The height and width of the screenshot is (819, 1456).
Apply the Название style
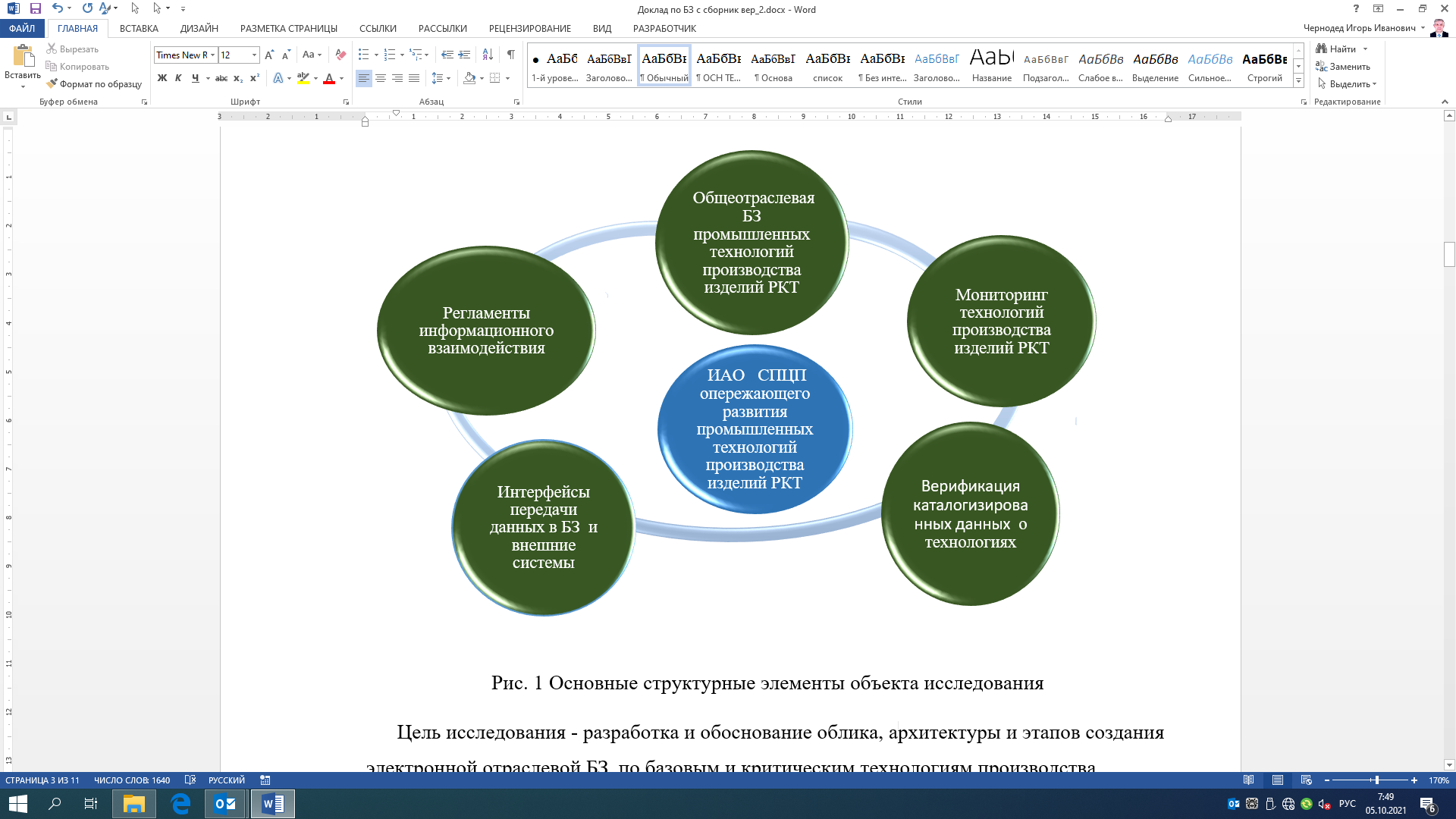pyautogui.click(x=992, y=66)
